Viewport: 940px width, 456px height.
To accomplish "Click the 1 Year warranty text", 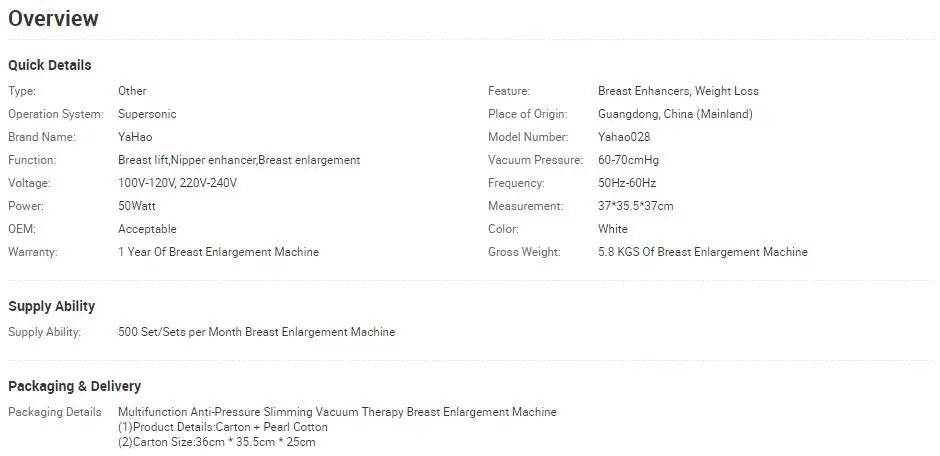I will (x=218, y=252).
